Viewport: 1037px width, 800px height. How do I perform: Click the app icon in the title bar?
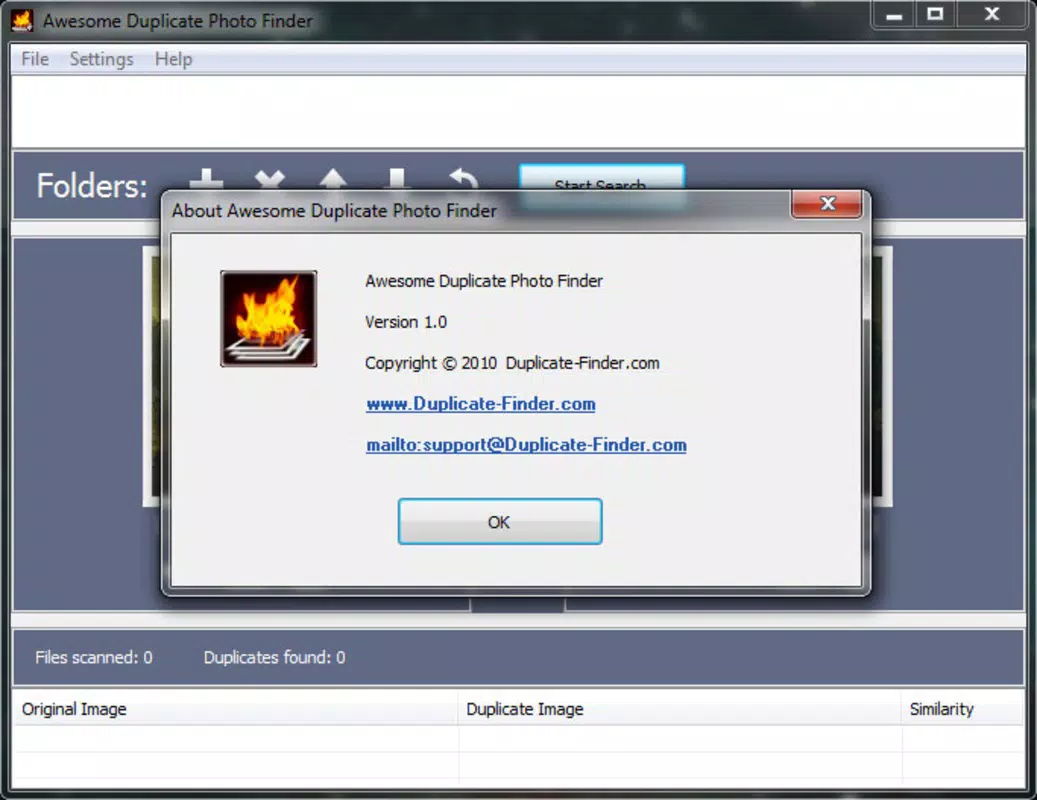(x=22, y=20)
